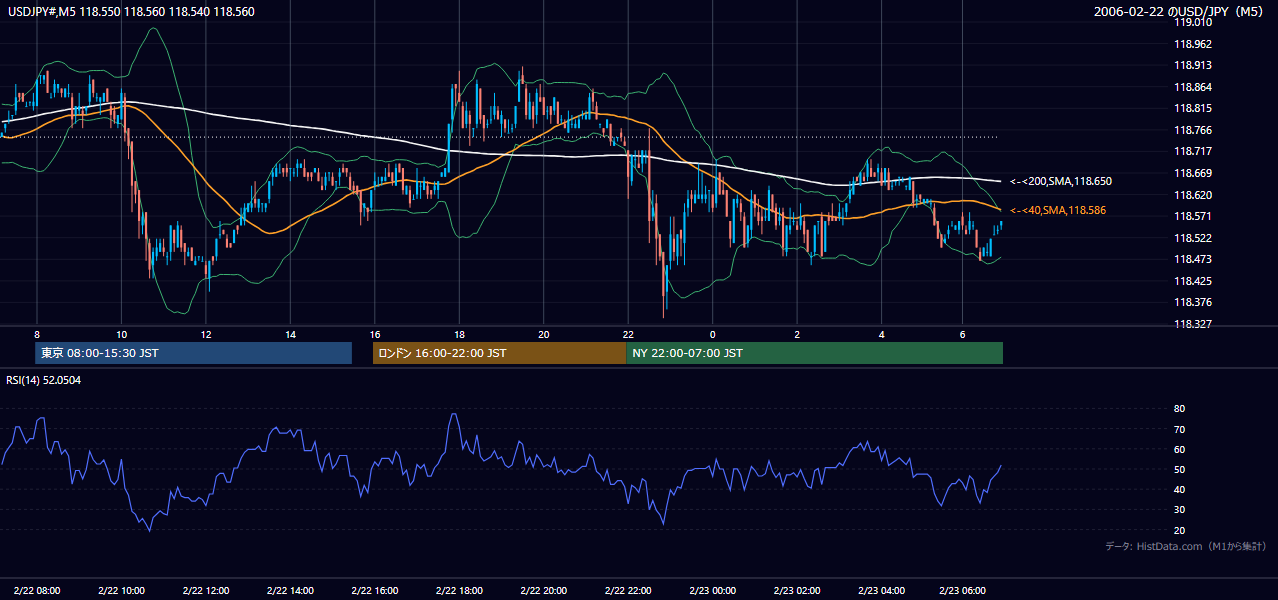Click price level 118.522 on axis

[1192, 238]
